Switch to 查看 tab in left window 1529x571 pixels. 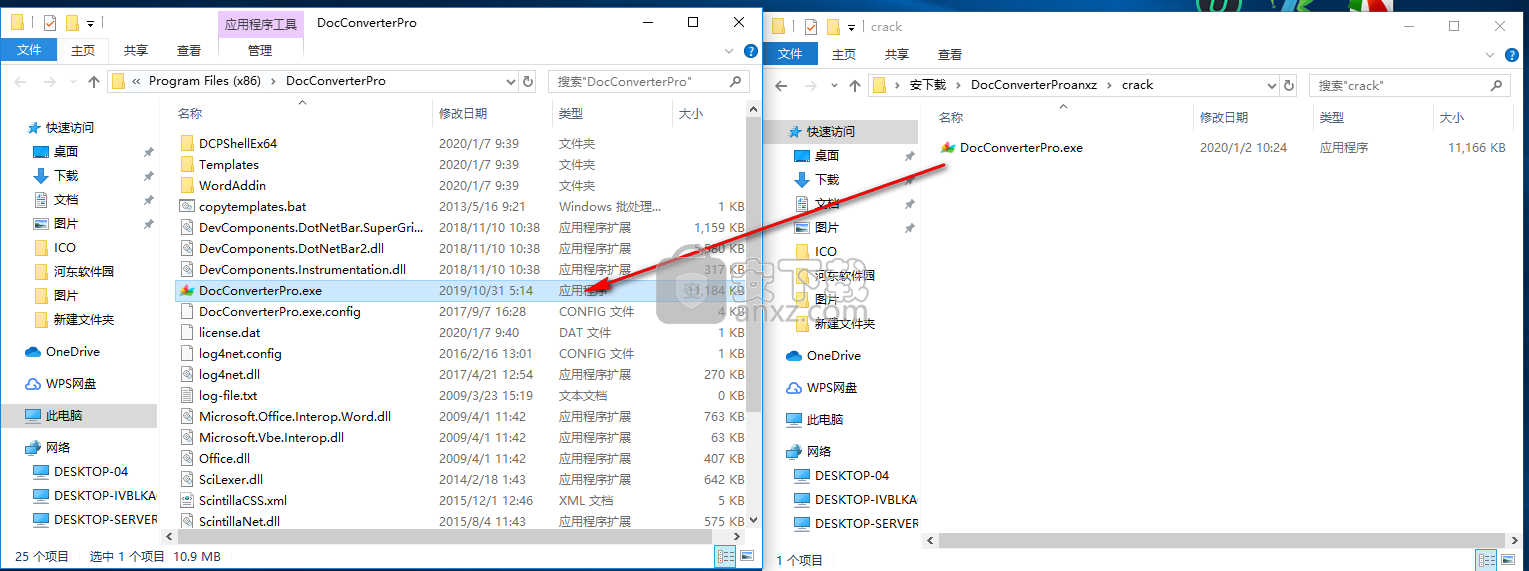click(x=189, y=51)
